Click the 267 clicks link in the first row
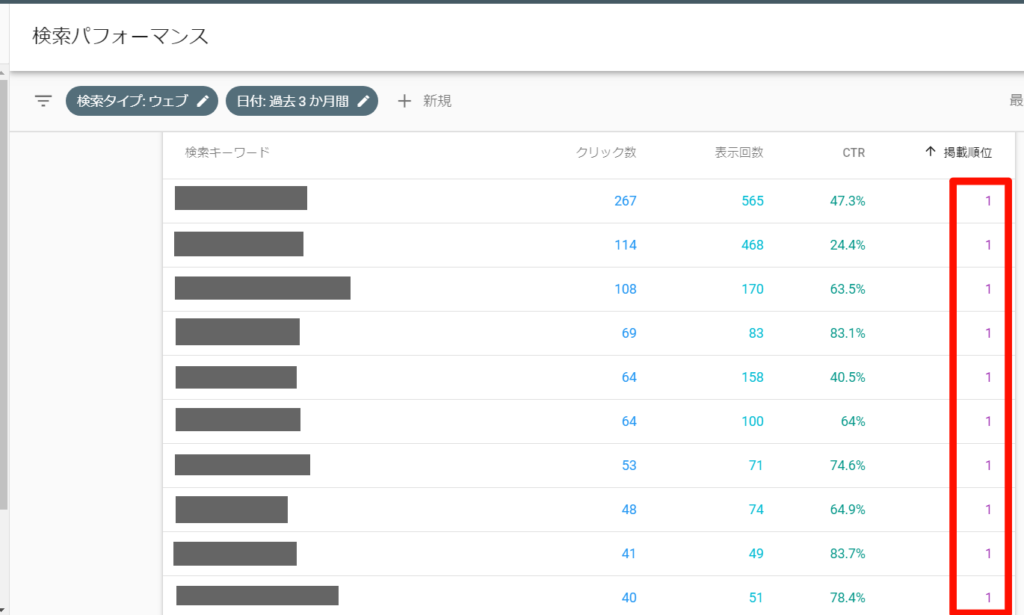 click(625, 199)
